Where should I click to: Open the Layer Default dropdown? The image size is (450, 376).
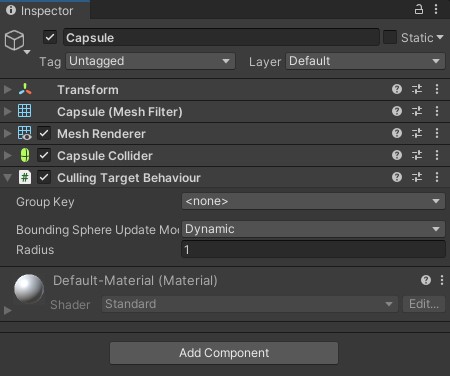[365, 61]
